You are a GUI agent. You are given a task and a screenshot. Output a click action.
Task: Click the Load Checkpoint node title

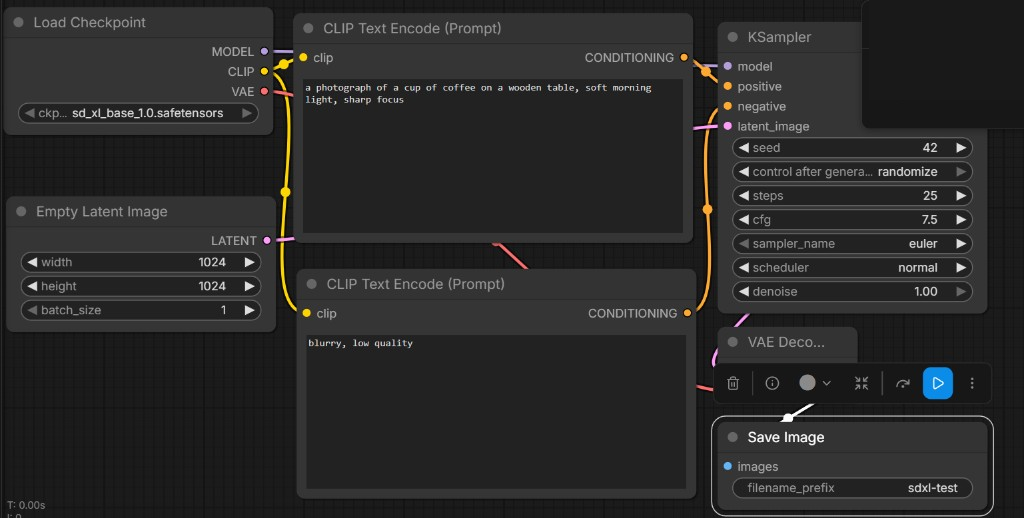point(89,22)
